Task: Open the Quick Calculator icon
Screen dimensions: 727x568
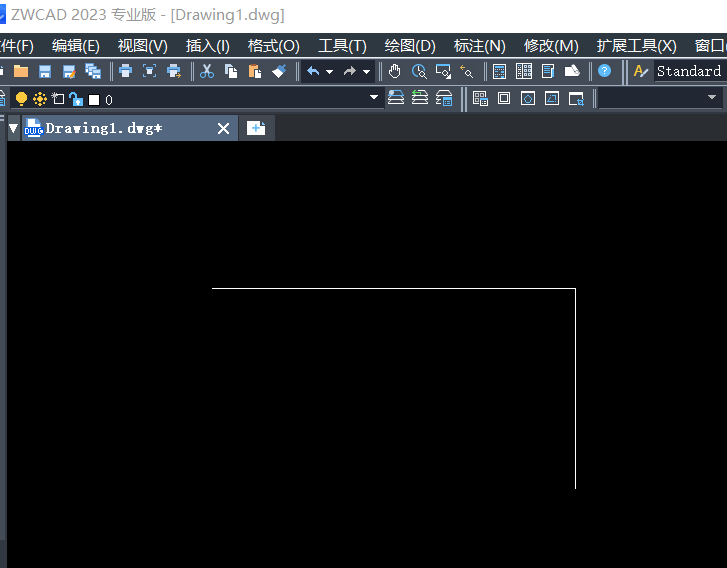Action: click(x=499, y=71)
